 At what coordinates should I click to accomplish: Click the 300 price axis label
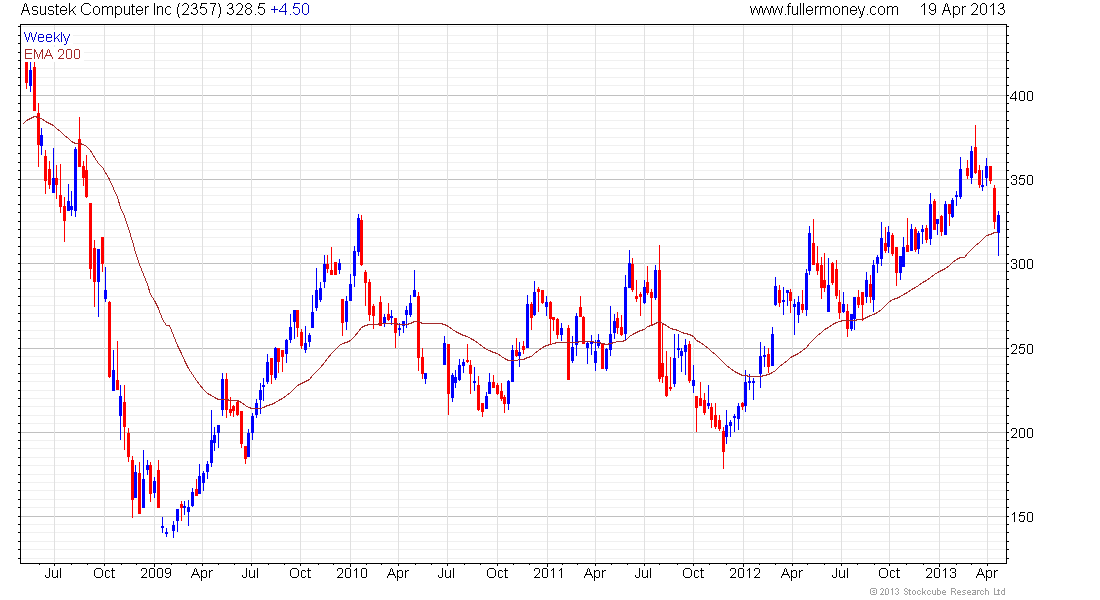[1021, 264]
